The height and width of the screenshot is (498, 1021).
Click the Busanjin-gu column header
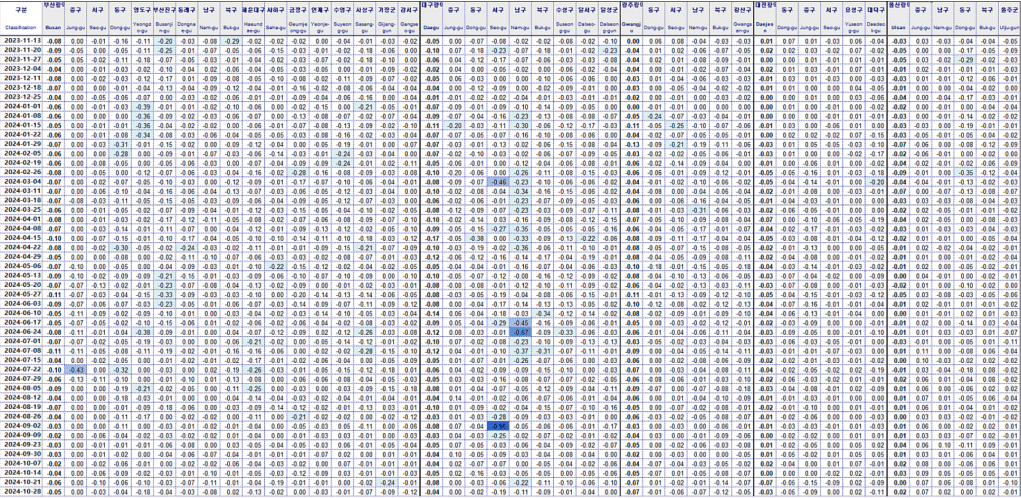[163, 20]
